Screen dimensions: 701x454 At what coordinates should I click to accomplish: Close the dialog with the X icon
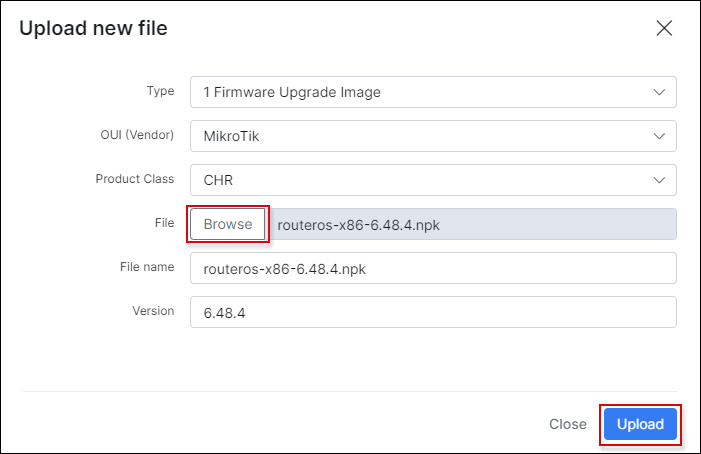tap(664, 28)
